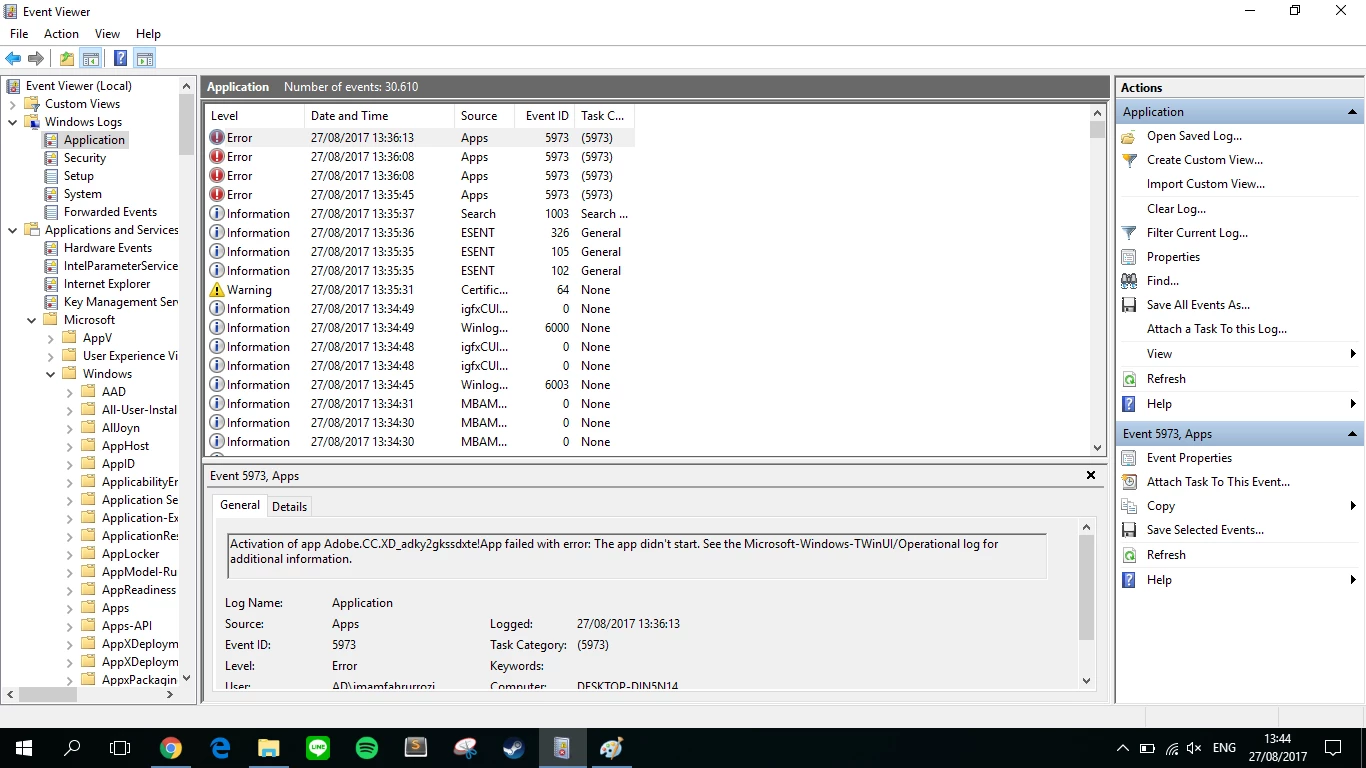Click the Save Selected Events disk icon
This screenshot has height=768, width=1366.
[1129, 530]
